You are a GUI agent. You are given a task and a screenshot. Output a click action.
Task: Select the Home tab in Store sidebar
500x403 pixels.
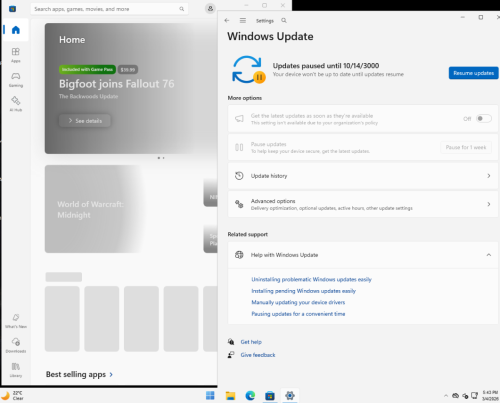click(16, 30)
